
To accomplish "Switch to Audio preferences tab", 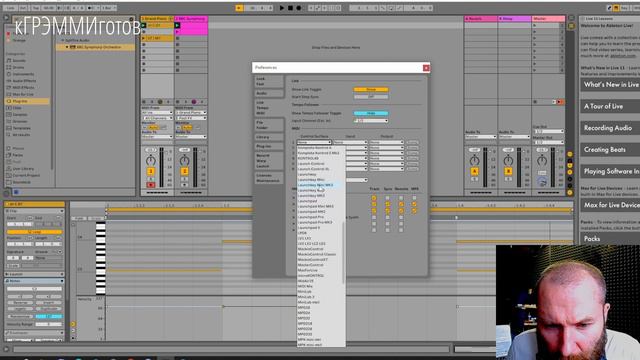I will click(x=268, y=93).
